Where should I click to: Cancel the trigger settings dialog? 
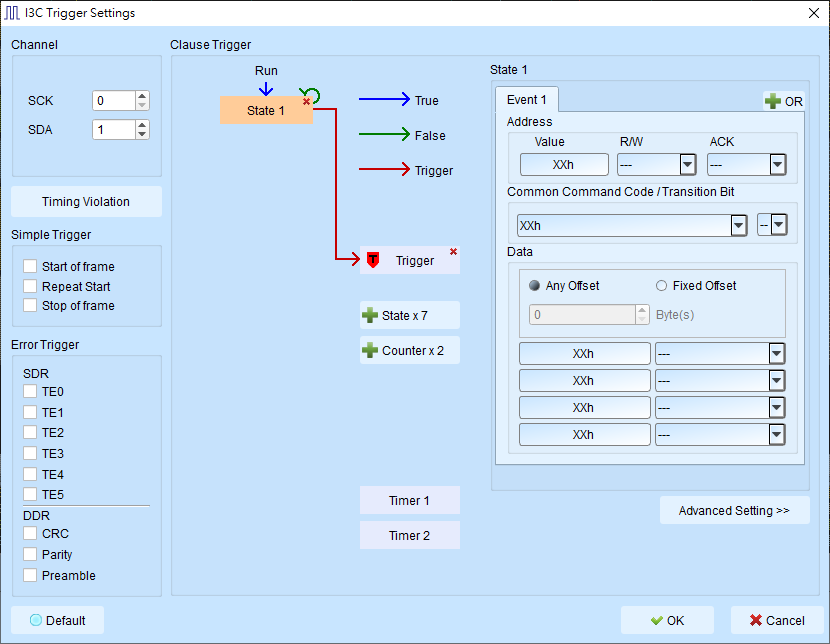pyautogui.click(x=777, y=620)
